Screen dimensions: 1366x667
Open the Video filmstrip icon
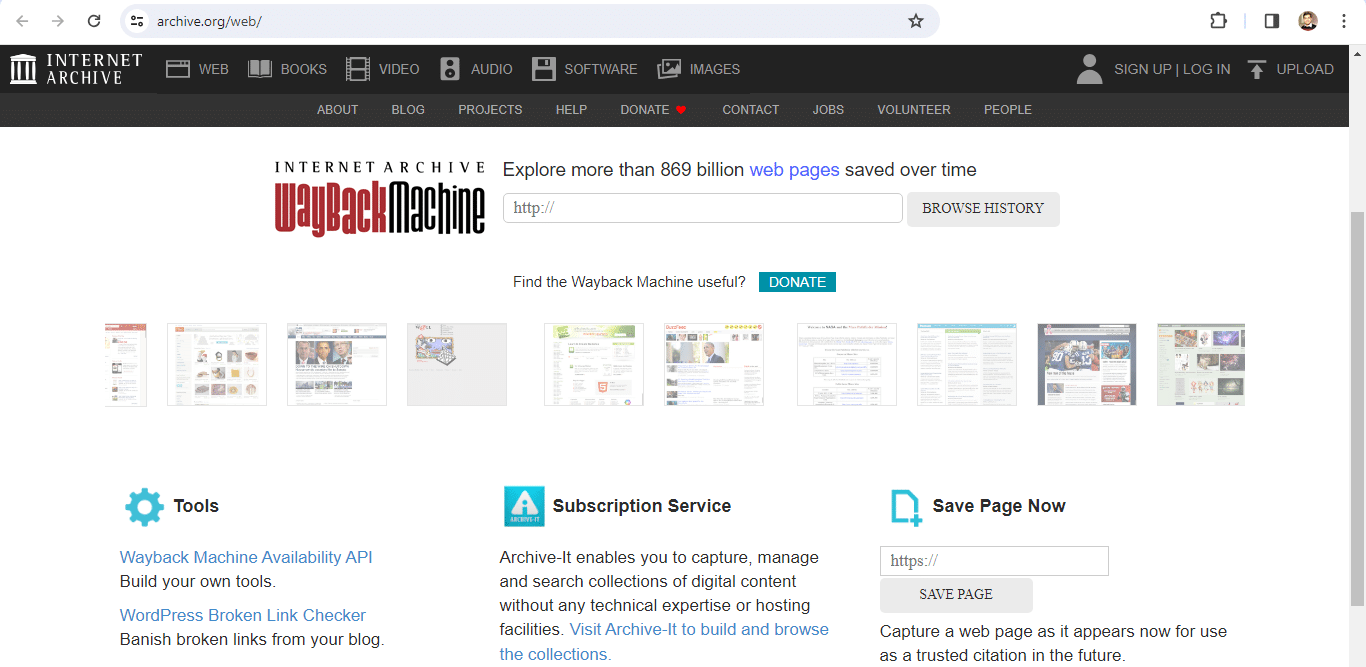358,69
